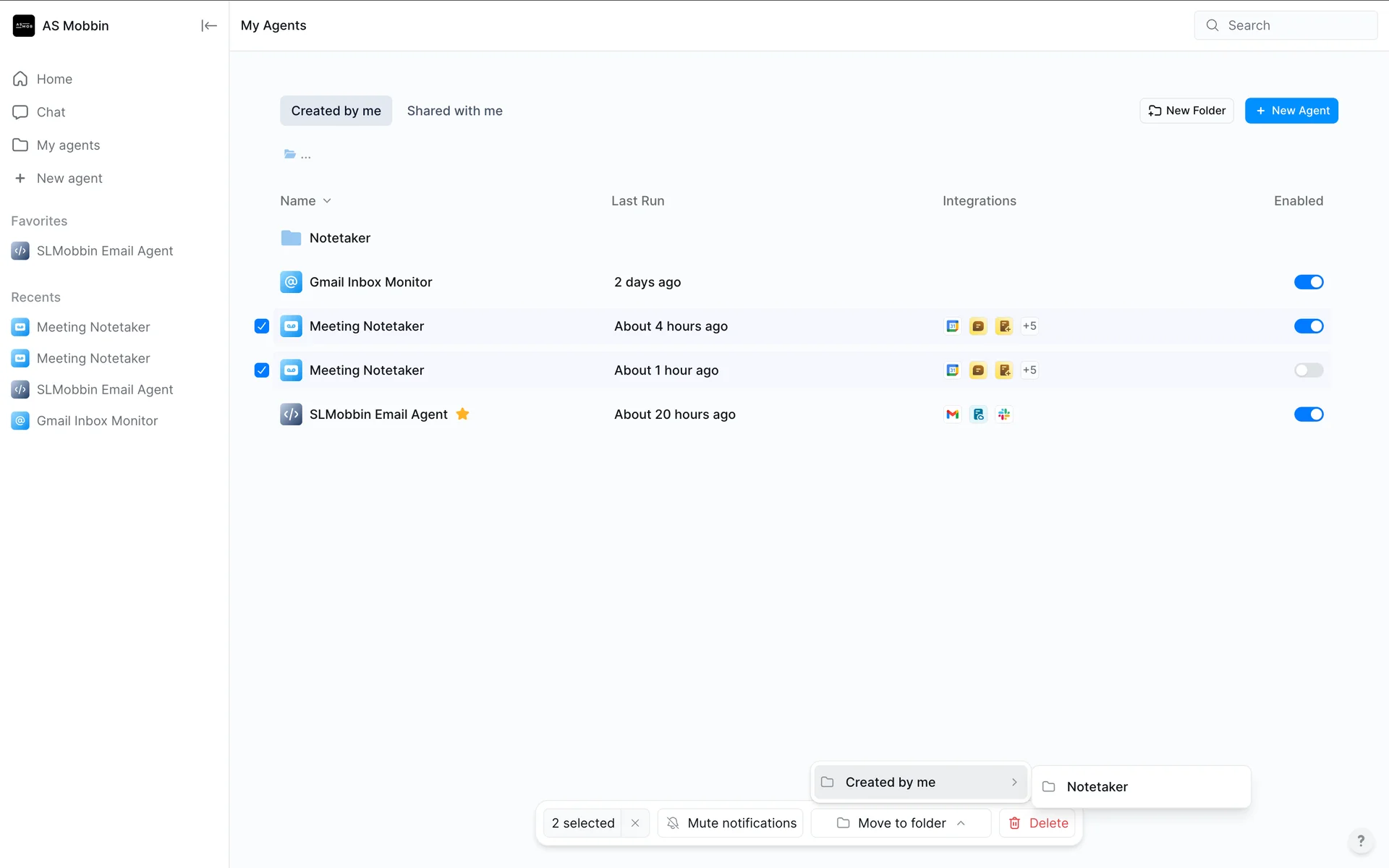The height and width of the screenshot is (868, 1389).
Task: Delete the selected agents
Action: (x=1038, y=823)
